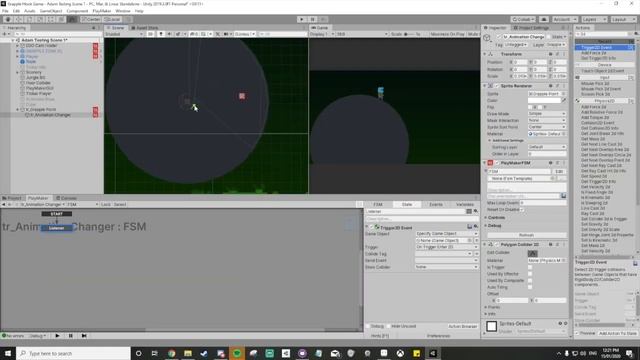
Task: Click the PlayMaker editor play button
Action: point(57,336)
